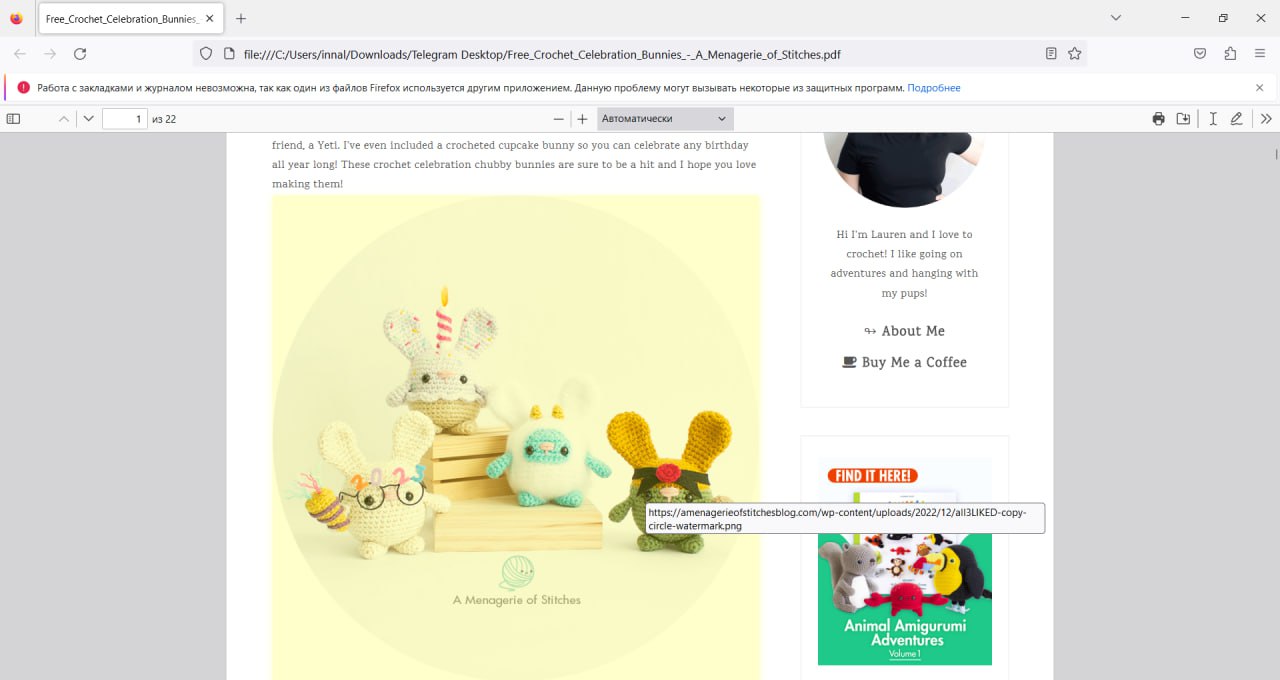Dismiss the bookmarks warning notification

point(1260,88)
